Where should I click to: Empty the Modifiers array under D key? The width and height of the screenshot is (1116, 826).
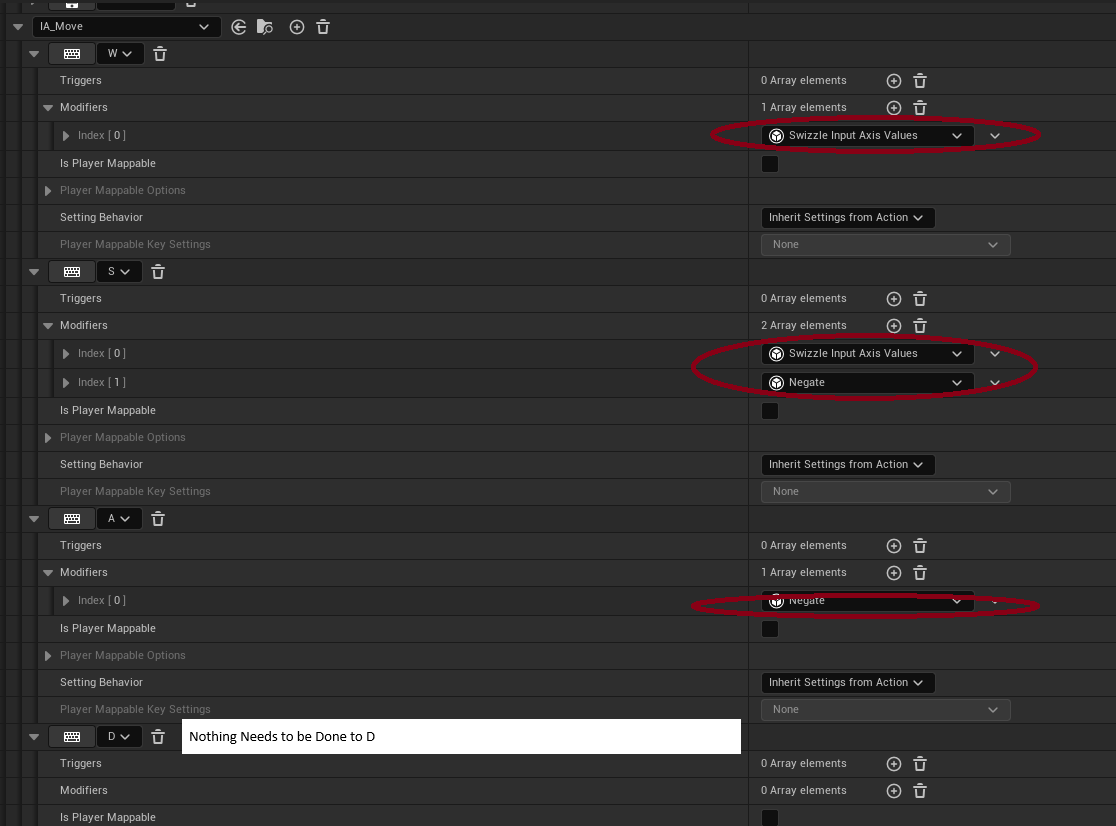pyautogui.click(x=920, y=790)
